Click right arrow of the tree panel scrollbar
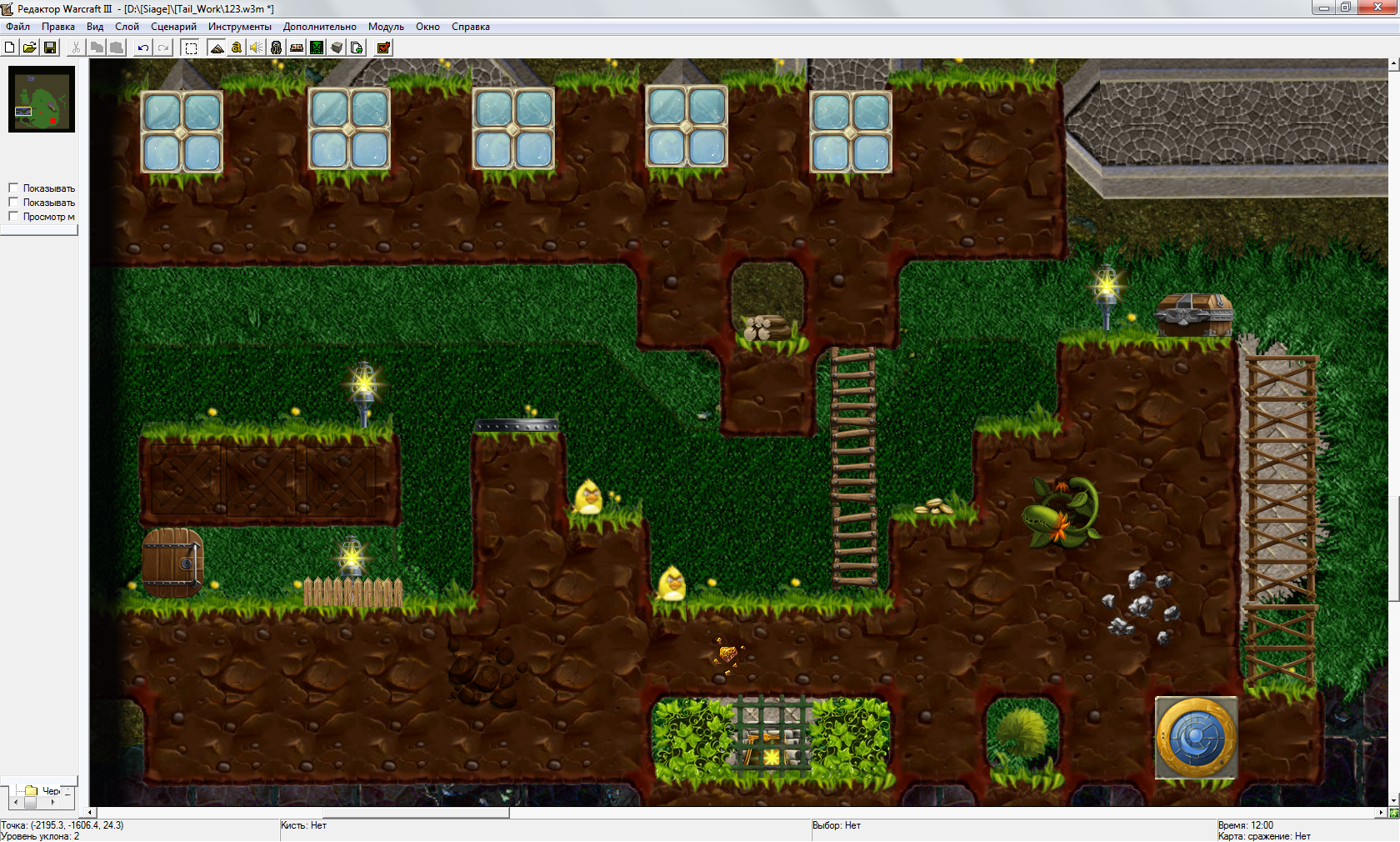 coord(52,802)
